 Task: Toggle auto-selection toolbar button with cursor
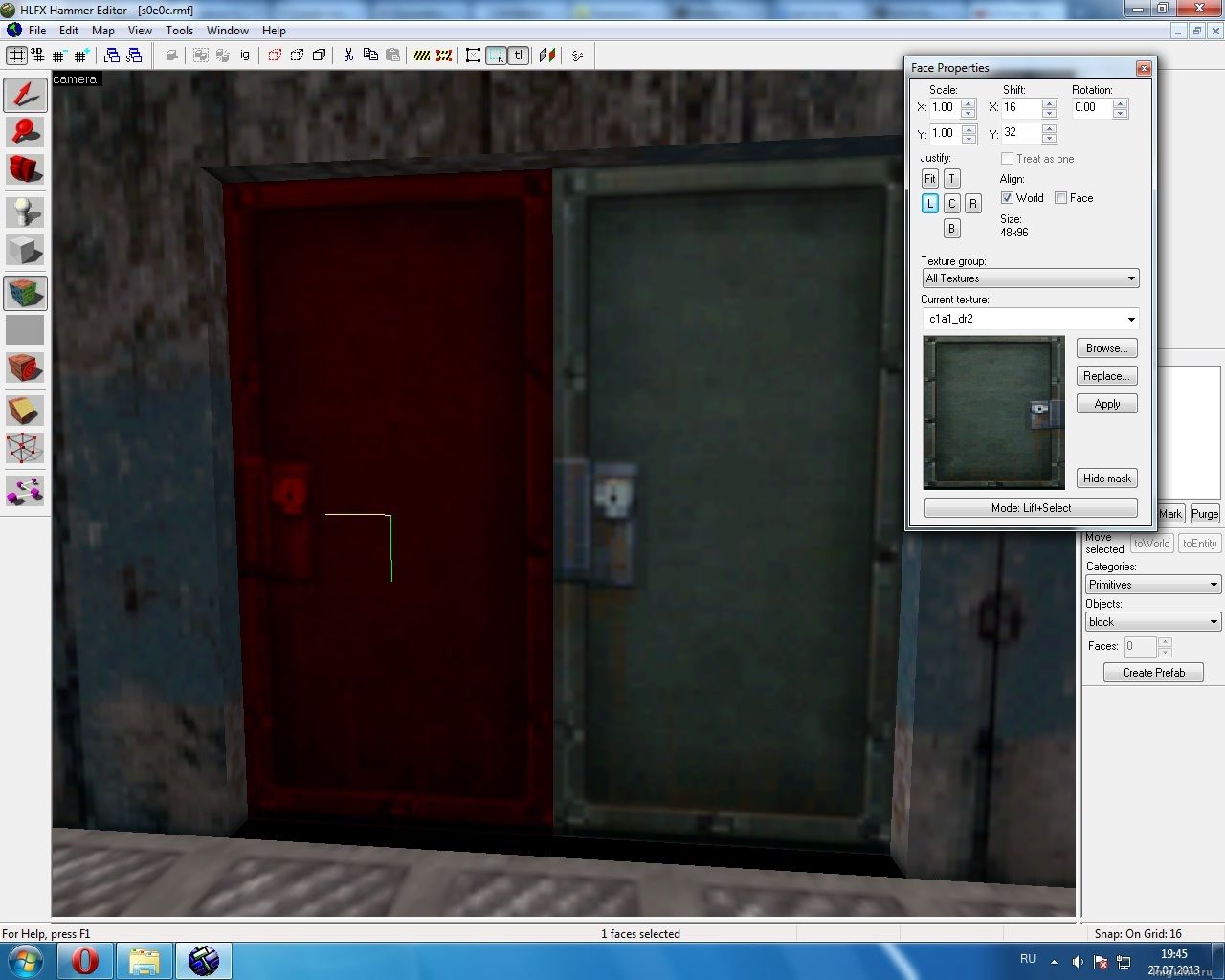496,56
